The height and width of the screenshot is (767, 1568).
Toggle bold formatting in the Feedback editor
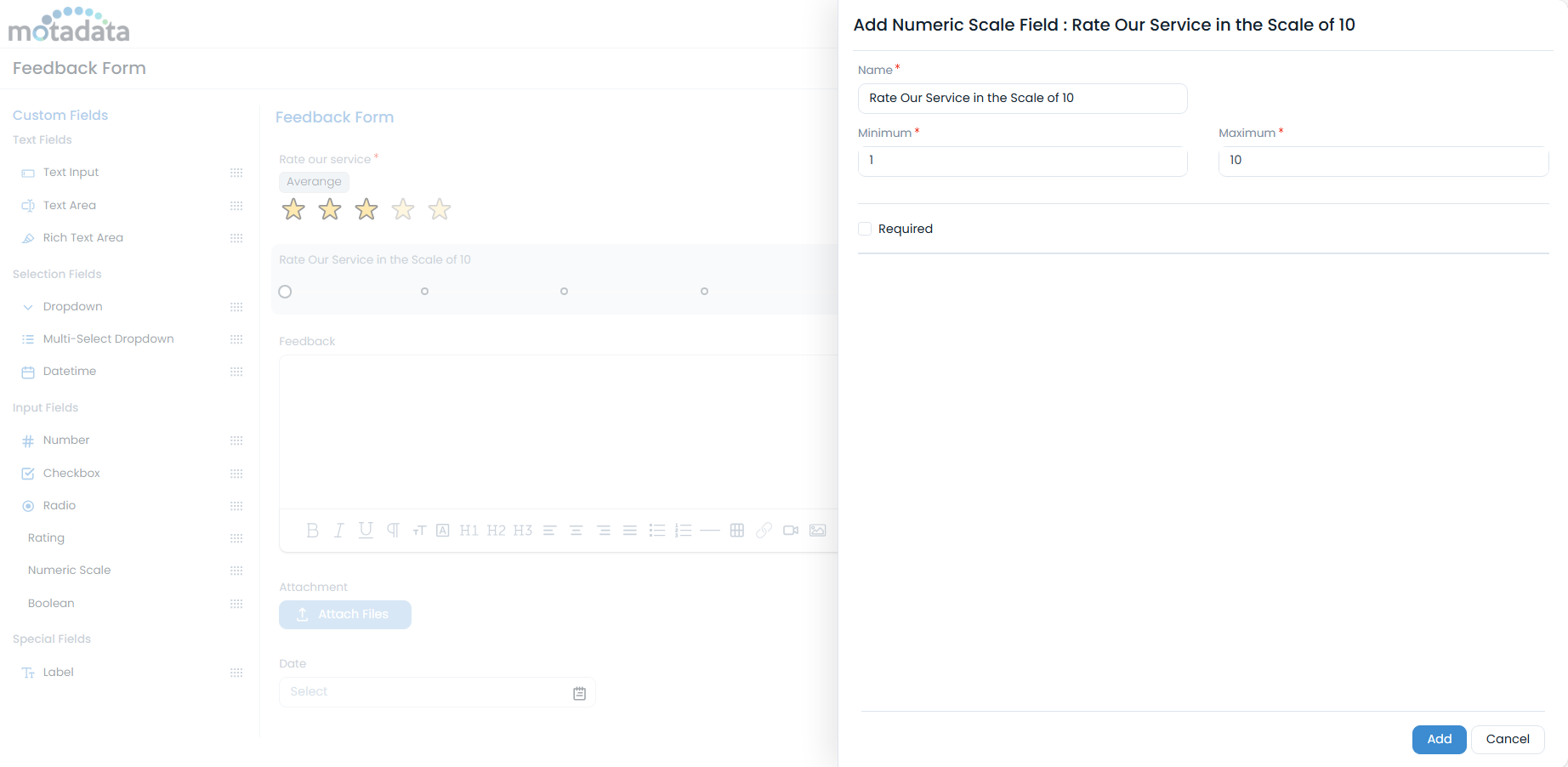coord(312,530)
